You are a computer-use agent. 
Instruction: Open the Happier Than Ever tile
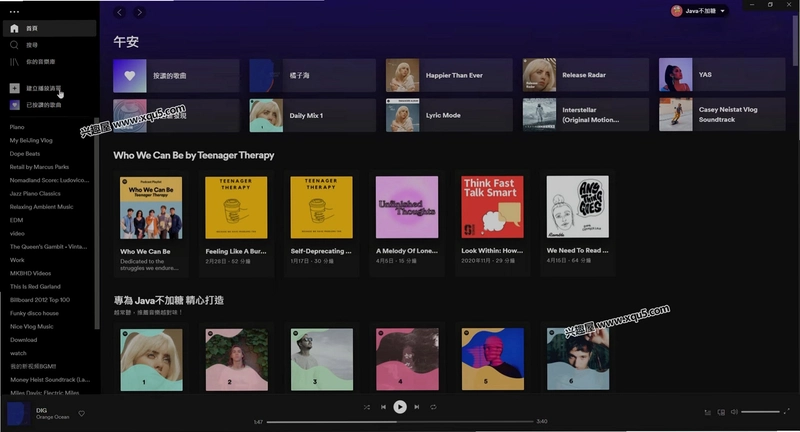point(449,75)
